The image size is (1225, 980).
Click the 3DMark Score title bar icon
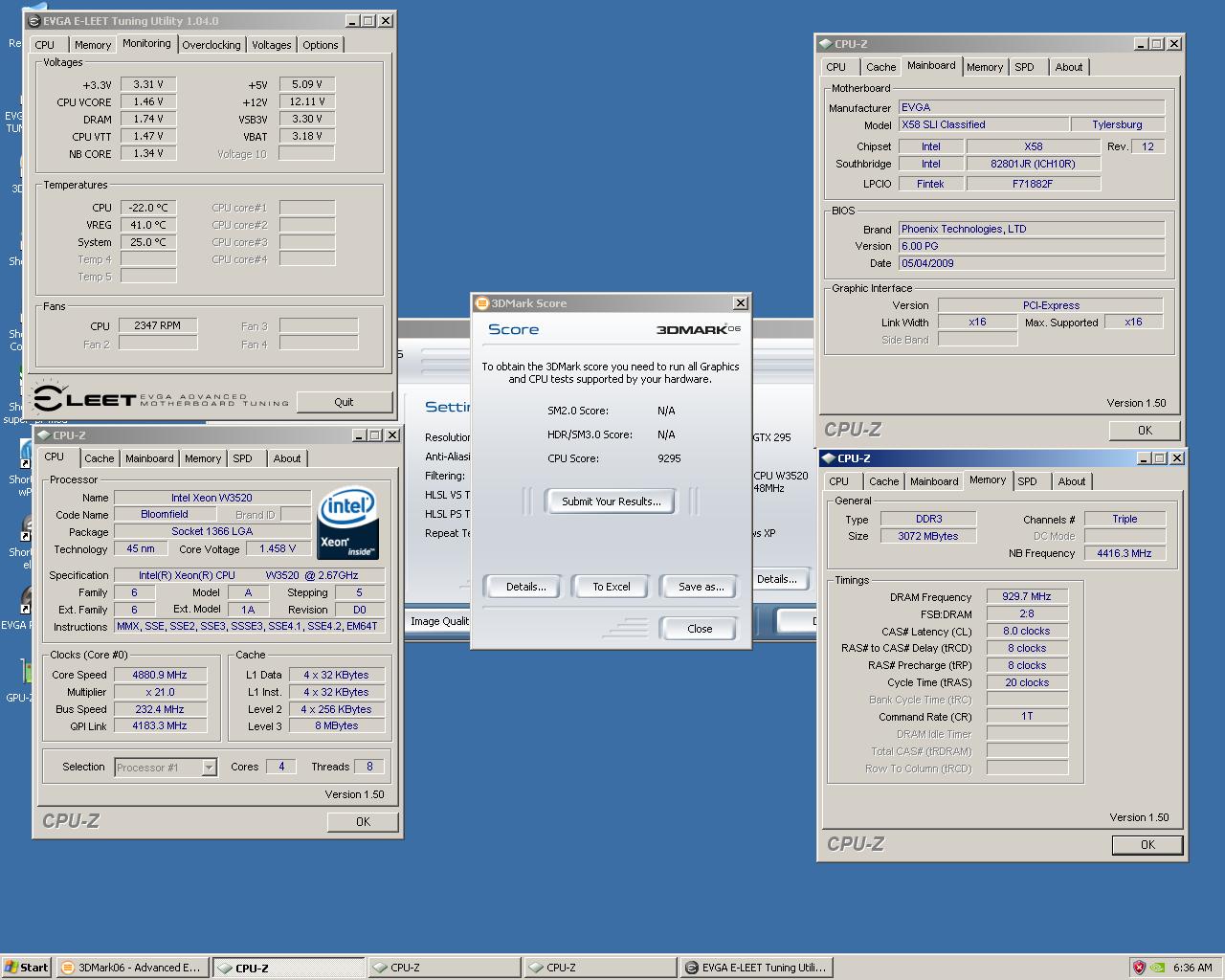482,303
